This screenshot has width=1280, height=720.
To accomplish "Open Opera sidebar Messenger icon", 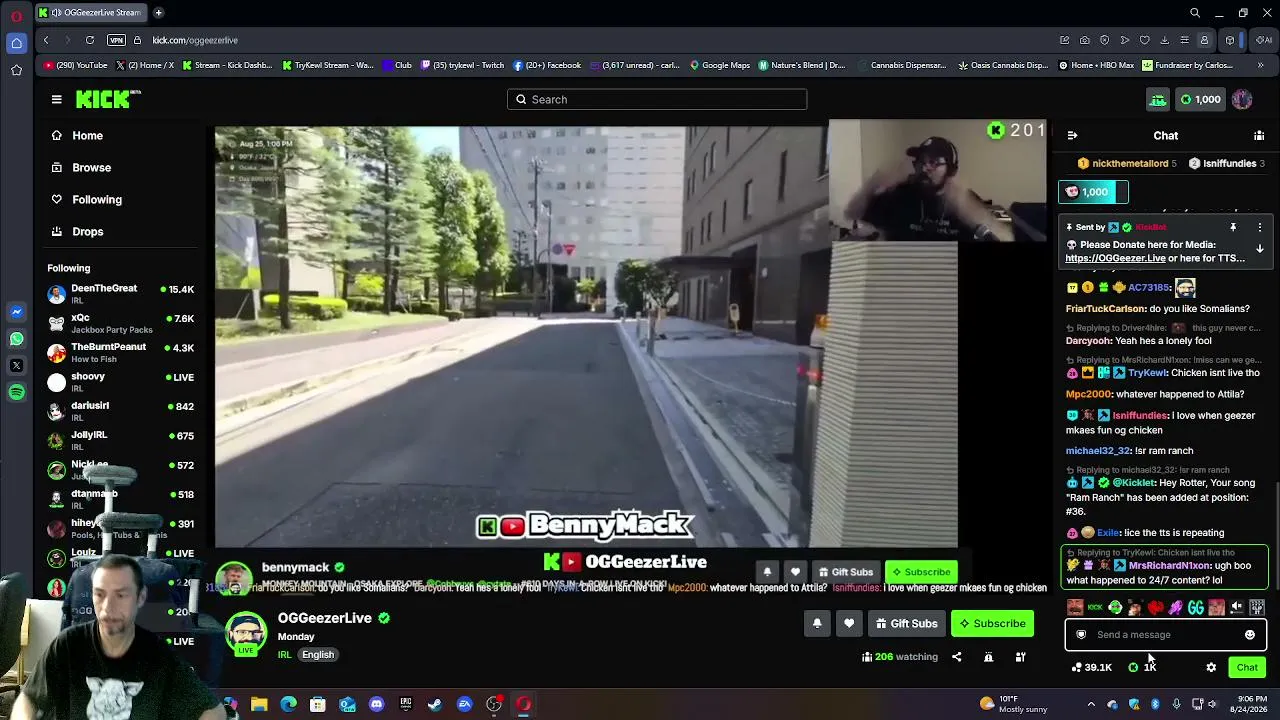I will 16,312.
